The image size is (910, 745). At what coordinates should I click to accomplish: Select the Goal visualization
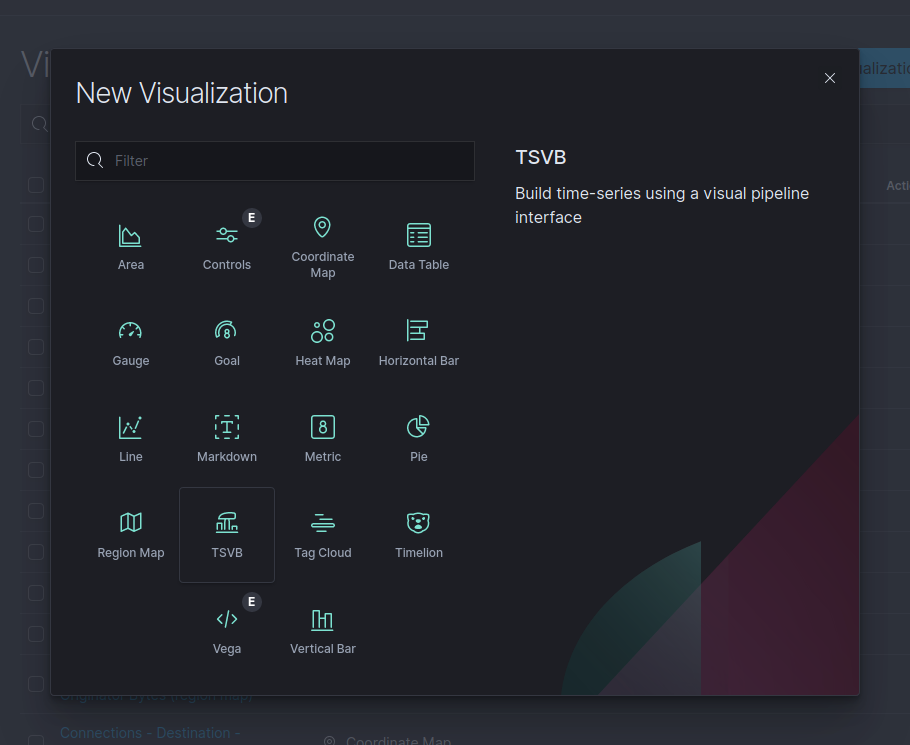click(227, 340)
